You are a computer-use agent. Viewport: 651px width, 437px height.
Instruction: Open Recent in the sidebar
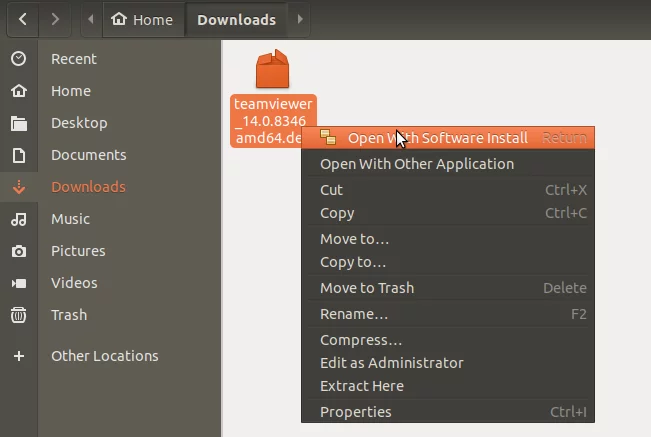[x=74, y=59]
